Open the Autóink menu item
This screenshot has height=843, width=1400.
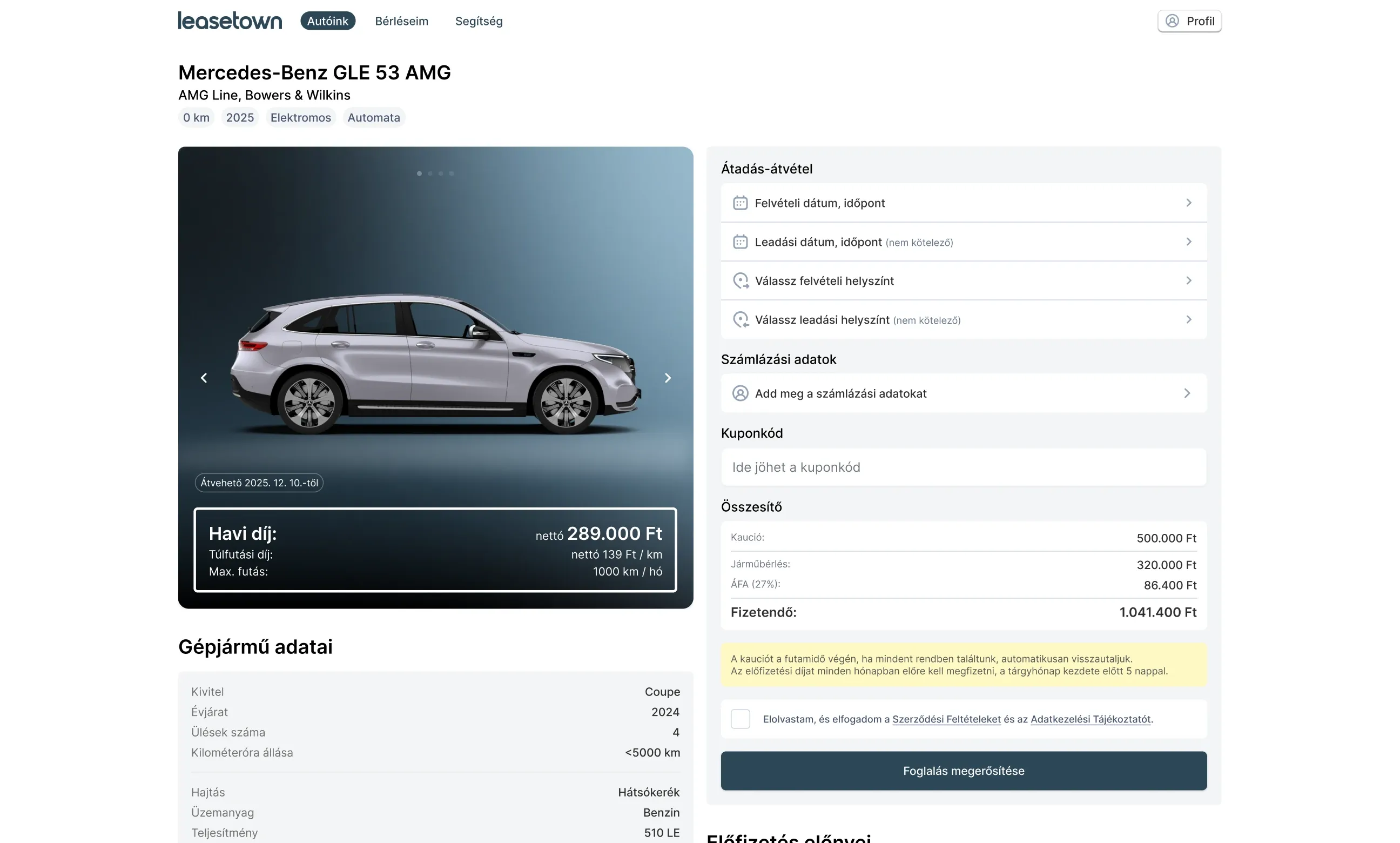tap(327, 21)
